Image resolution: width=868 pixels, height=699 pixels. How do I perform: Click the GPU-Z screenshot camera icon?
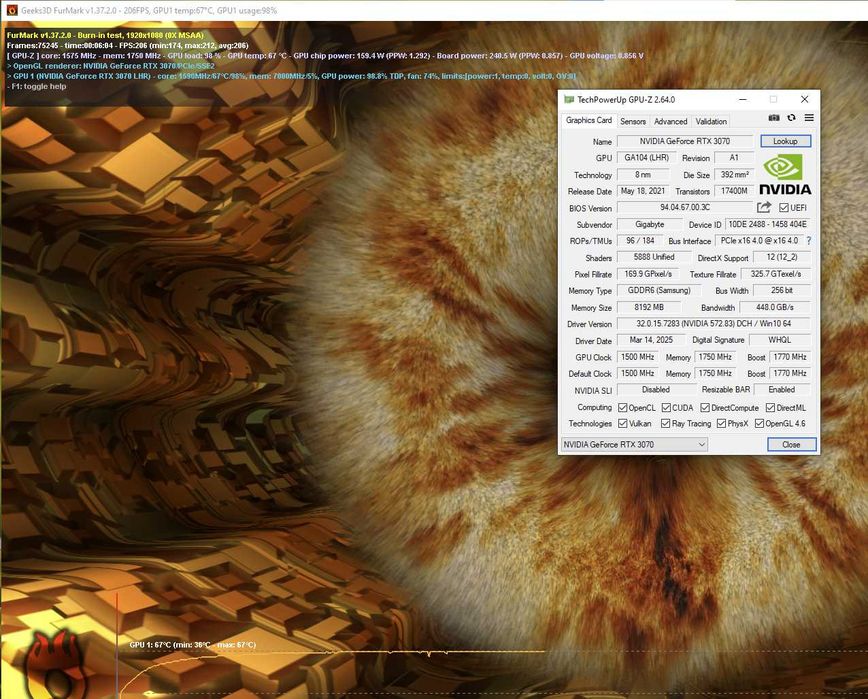tap(774, 117)
